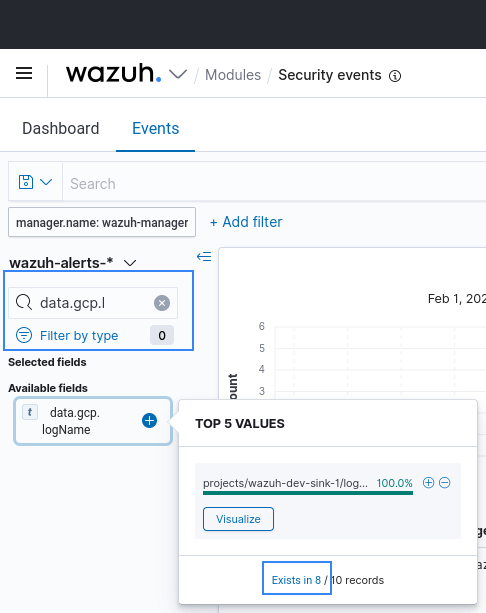Focus the main Search query field
486x613 pixels.
(274, 183)
